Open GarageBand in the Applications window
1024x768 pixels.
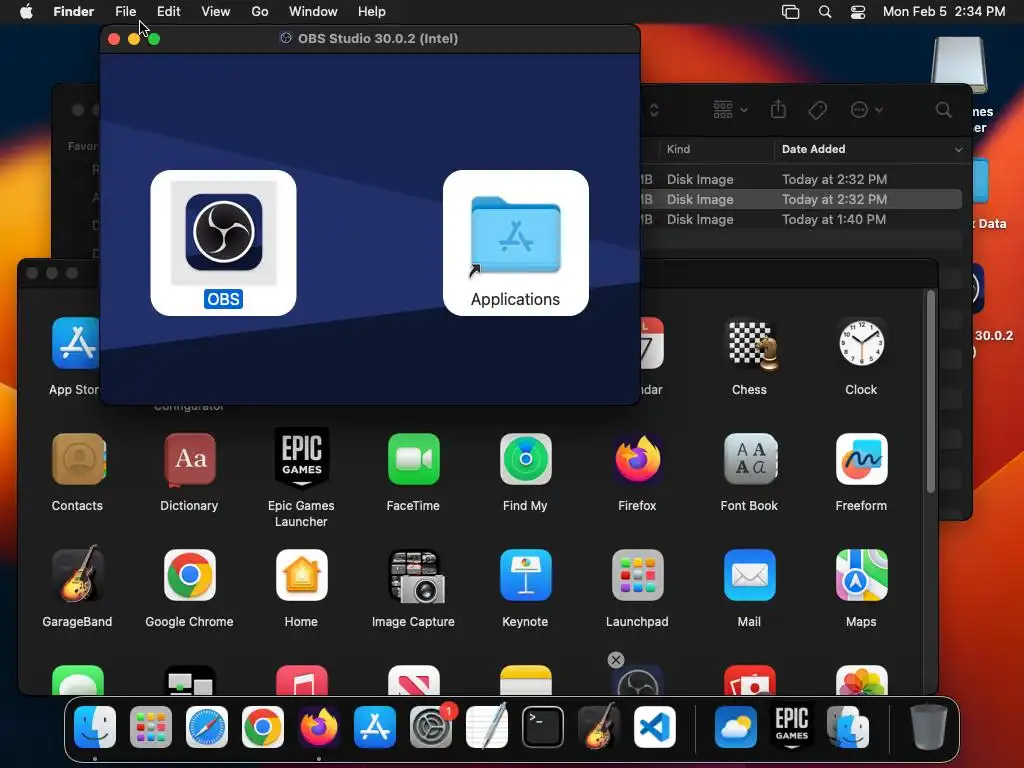(78, 575)
